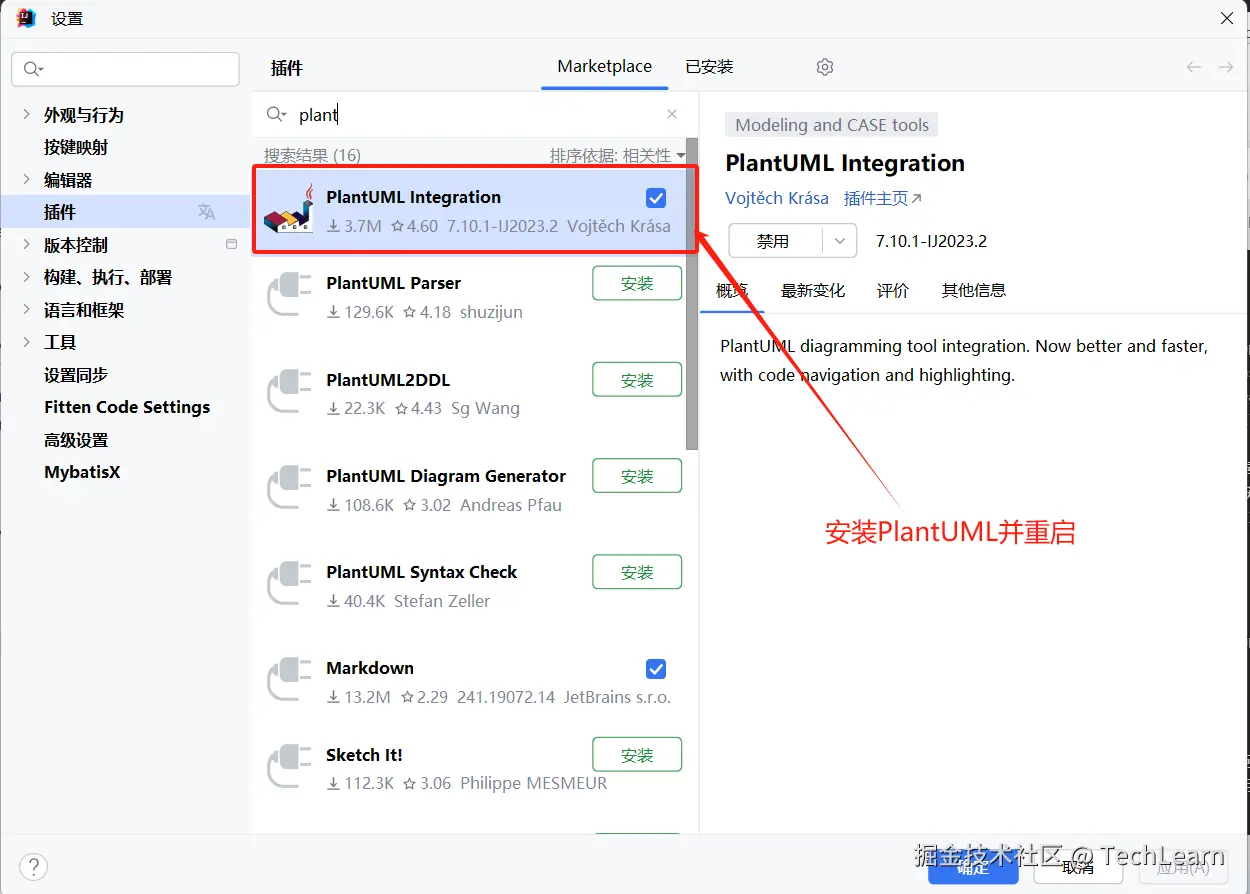Screen dimensions: 1250x894
Task: Switch to the 已安装 tab
Action: [709, 67]
